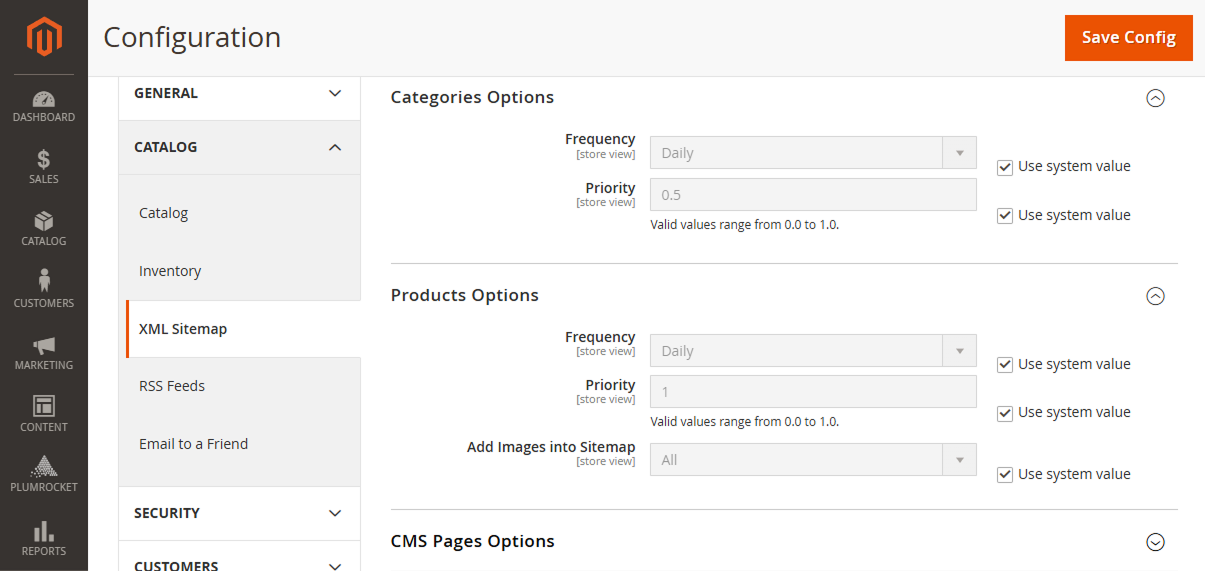Image resolution: width=1205 pixels, height=571 pixels.
Task: Uncheck Use system value for Categories Frequency
Action: (x=1005, y=167)
